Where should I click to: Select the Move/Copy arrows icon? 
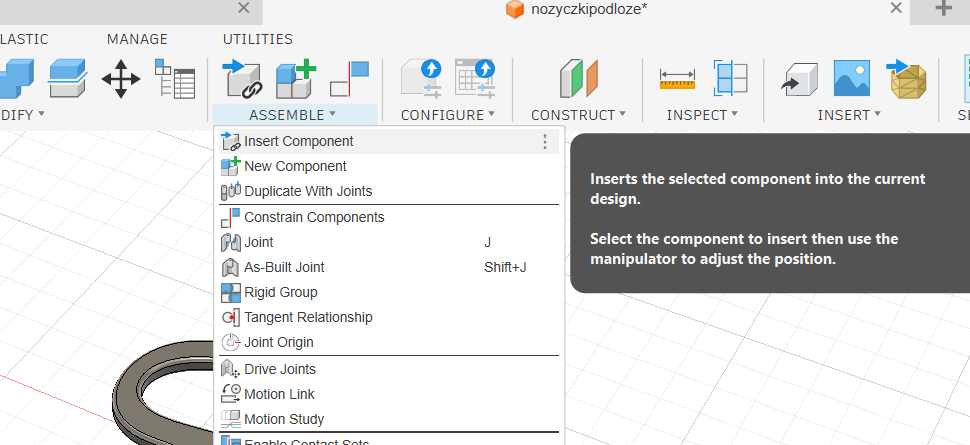(x=121, y=78)
